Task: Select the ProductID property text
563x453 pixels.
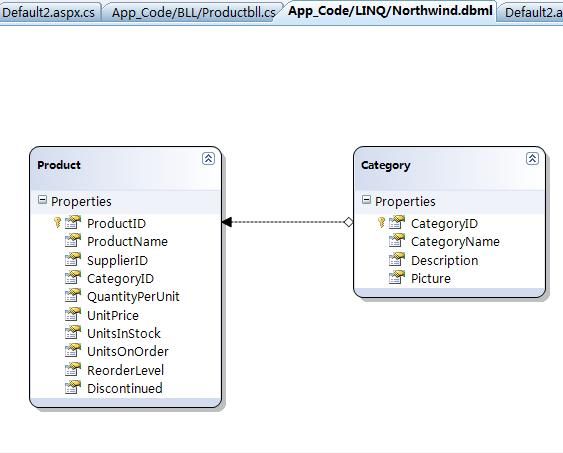Action: click(x=116, y=223)
